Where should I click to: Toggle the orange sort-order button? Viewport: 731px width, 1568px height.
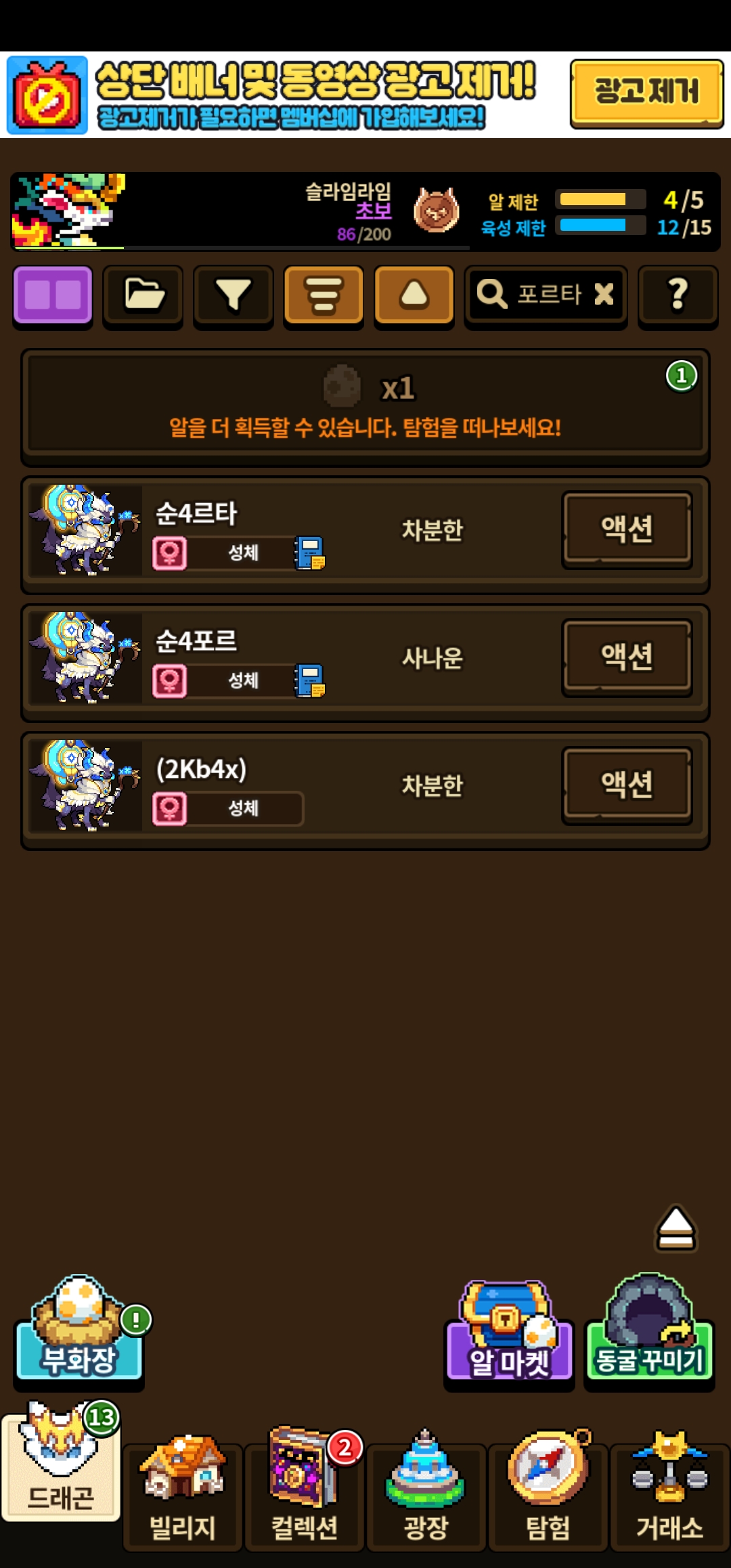324,296
